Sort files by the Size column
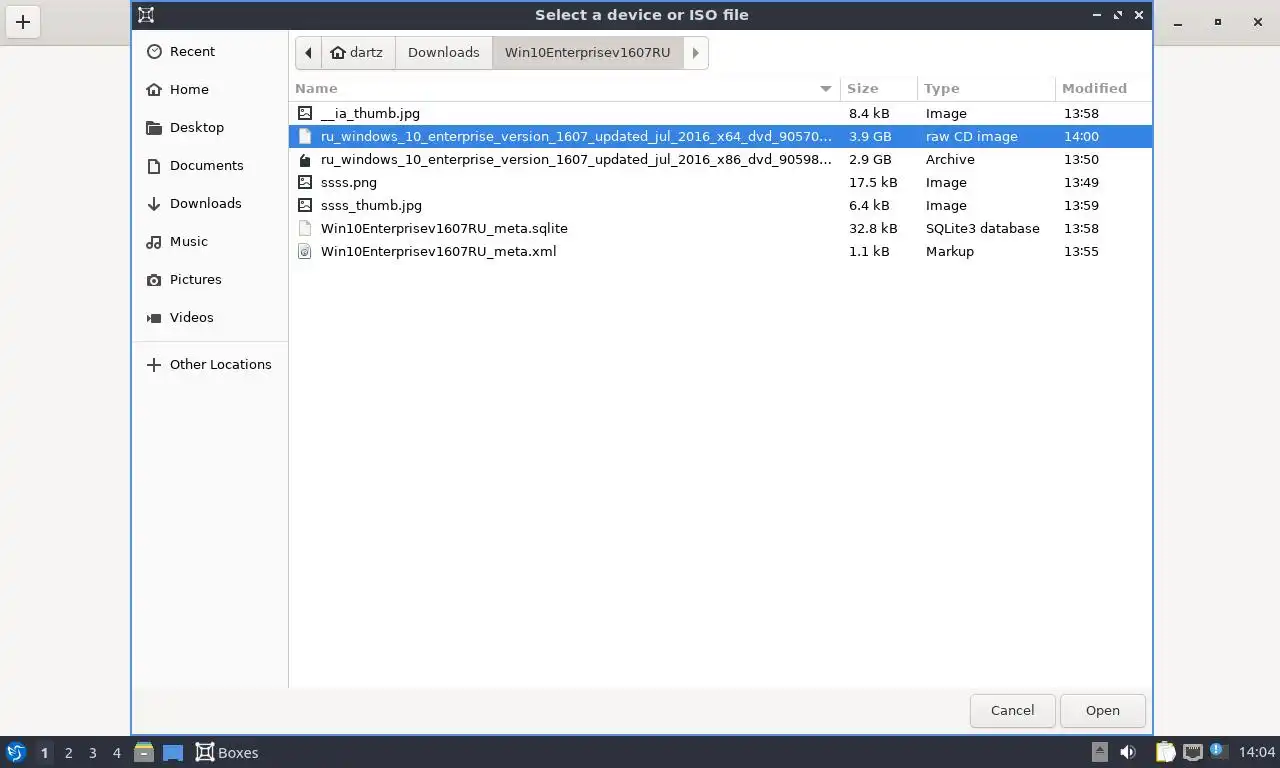Viewport: 1280px width, 768px height. [879, 88]
